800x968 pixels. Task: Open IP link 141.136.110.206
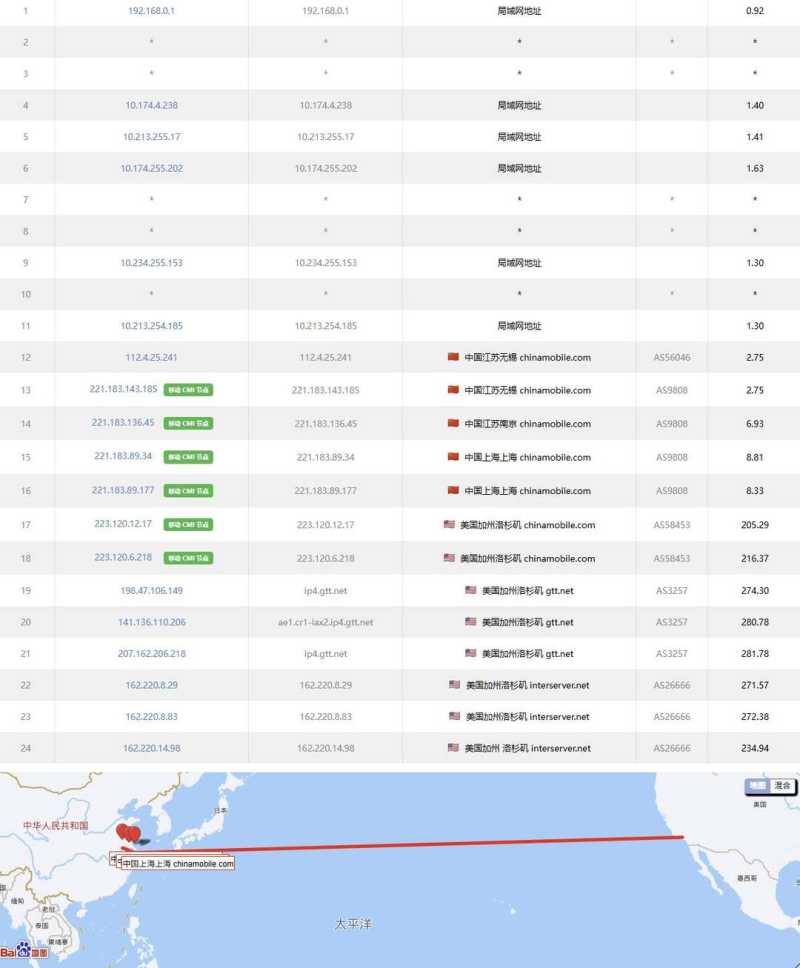pyautogui.click(x=151, y=622)
